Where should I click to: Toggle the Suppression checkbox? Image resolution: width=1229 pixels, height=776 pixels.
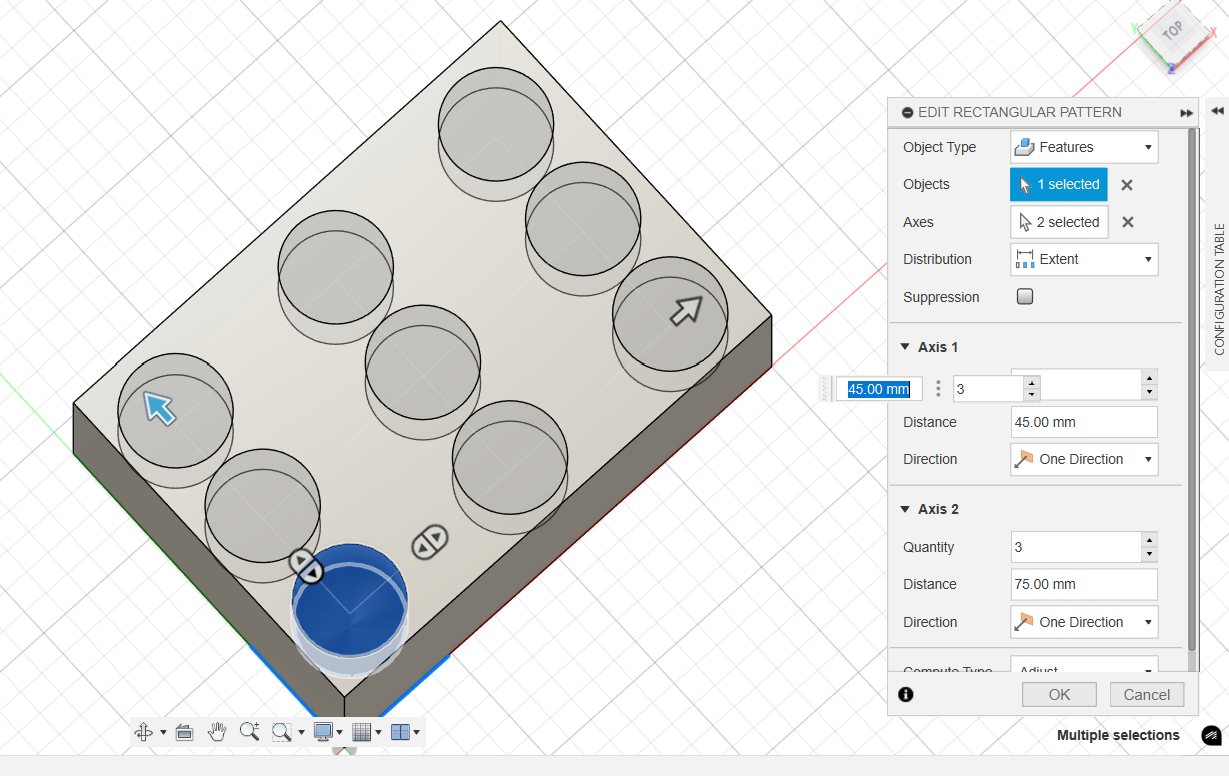click(1025, 297)
